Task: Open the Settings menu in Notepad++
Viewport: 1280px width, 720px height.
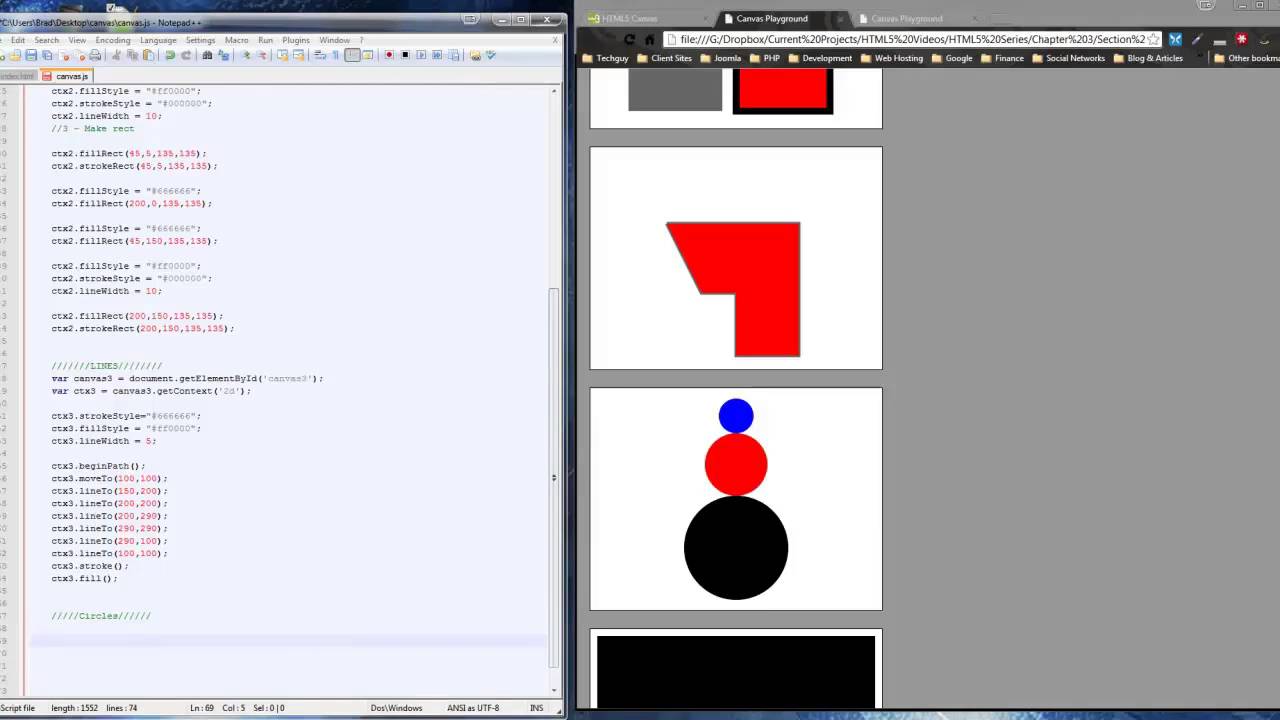Action: 200,40
